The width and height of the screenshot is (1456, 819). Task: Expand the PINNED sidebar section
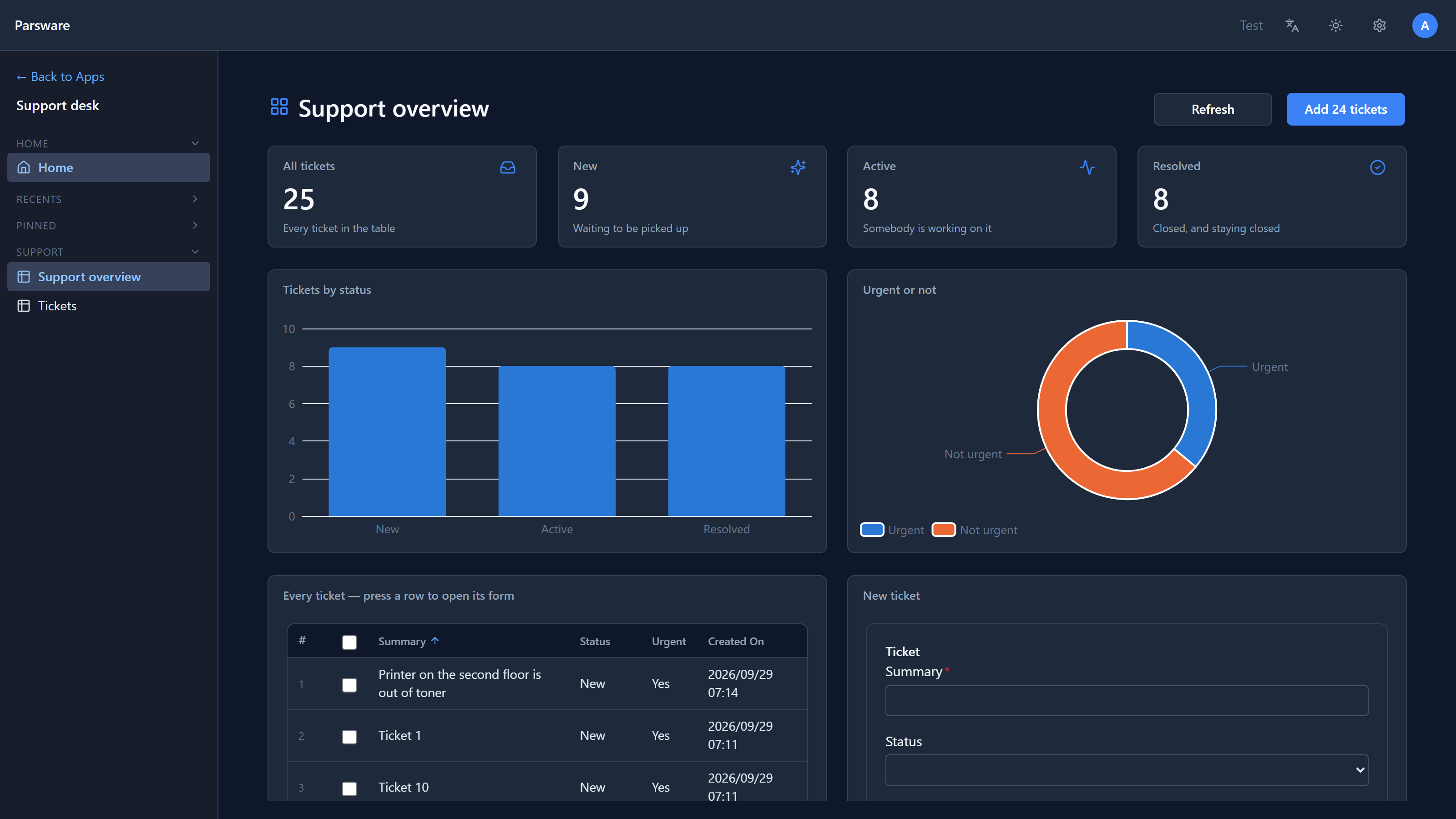tap(108, 226)
